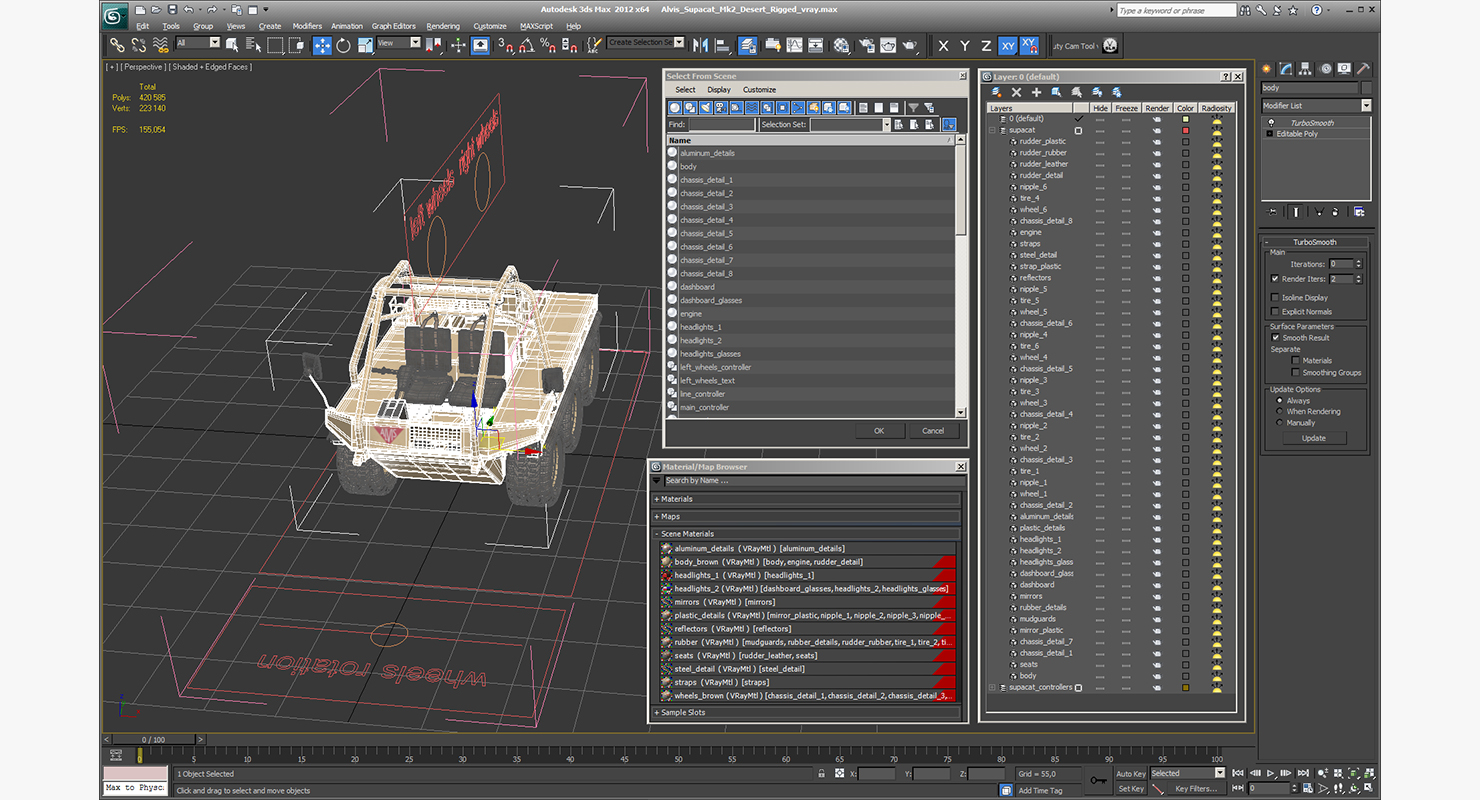
Task: Click the Key Filters button
Action: coord(1197,789)
